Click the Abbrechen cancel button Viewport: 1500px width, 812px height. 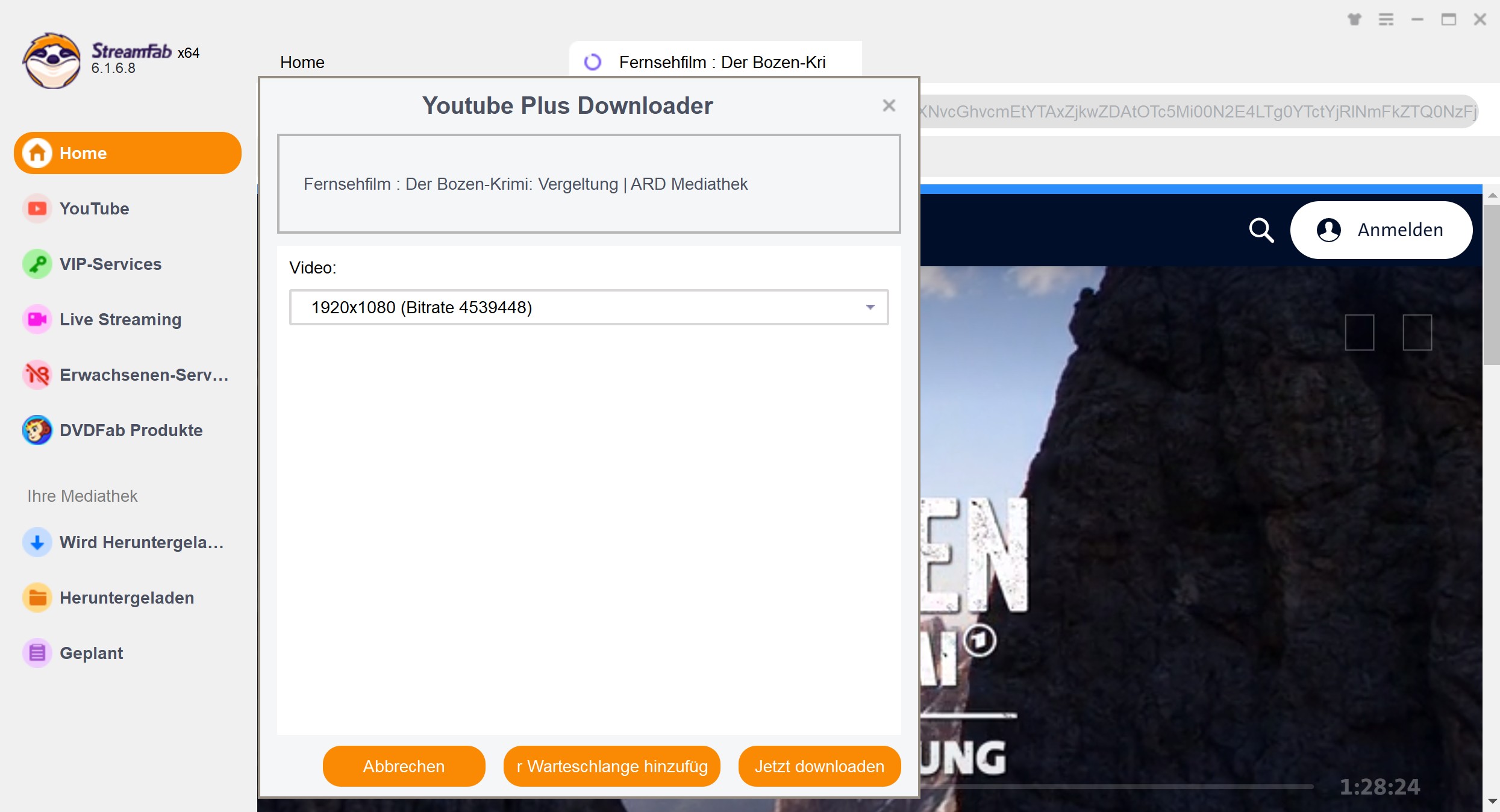pyautogui.click(x=404, y=767)
